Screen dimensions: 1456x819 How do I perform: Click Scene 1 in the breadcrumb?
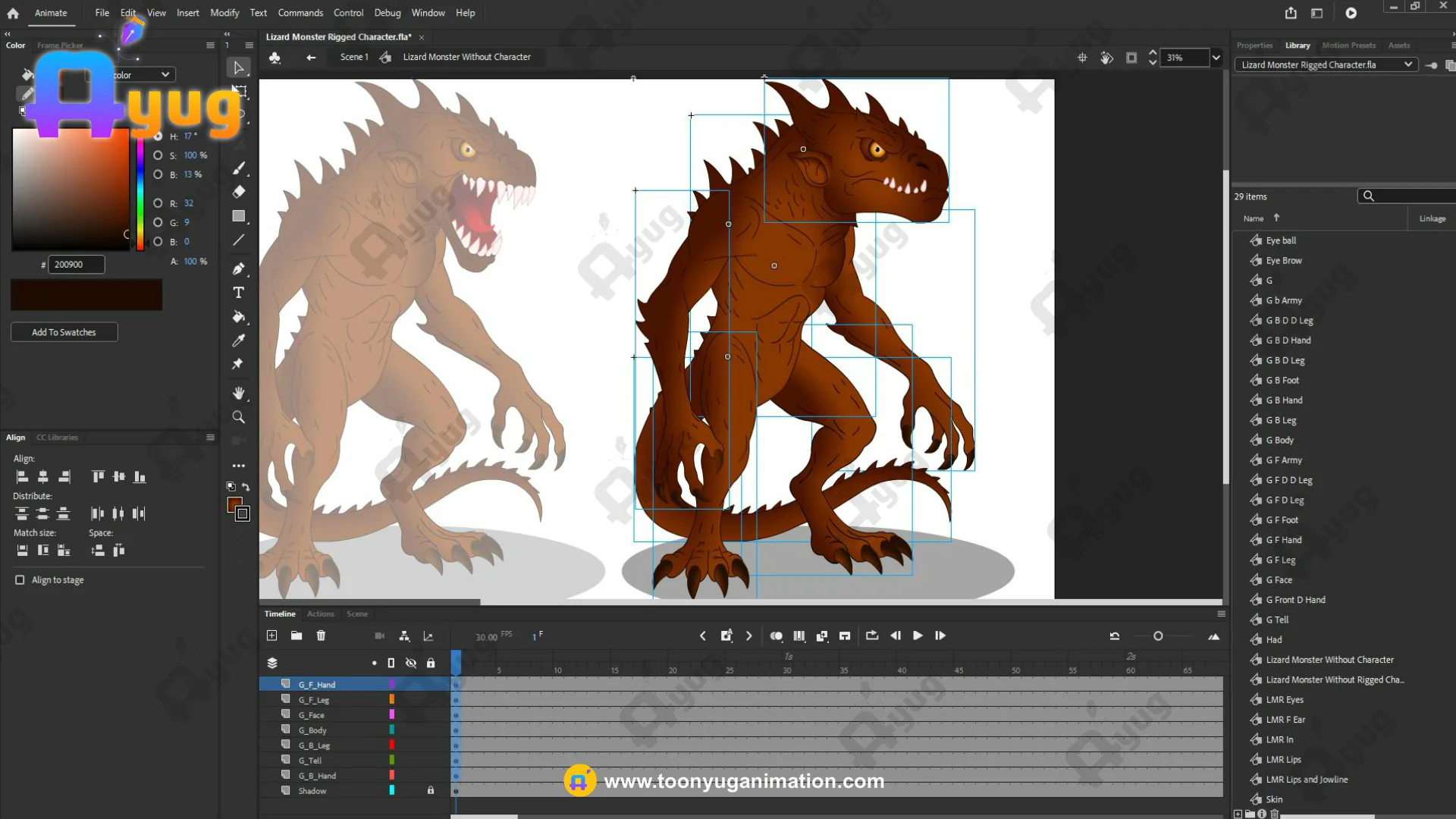tap(354, 57)
